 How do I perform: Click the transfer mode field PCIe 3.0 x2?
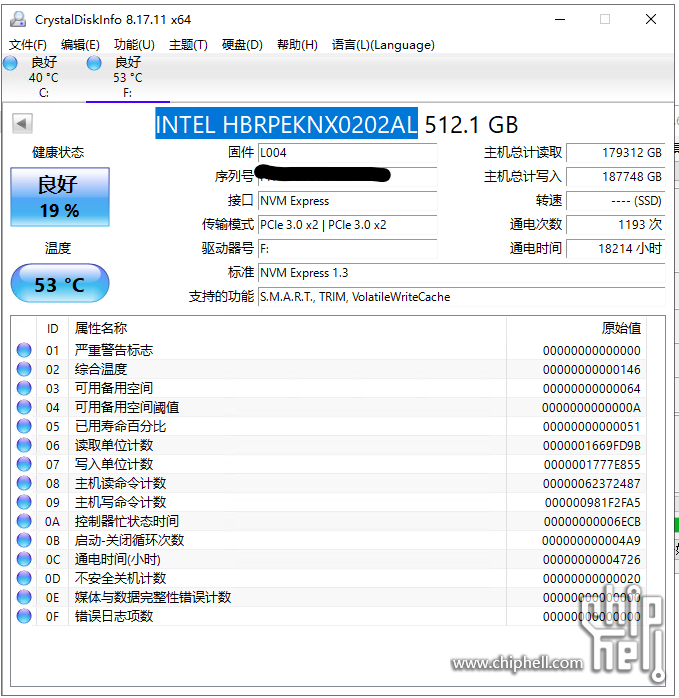tap(348, 225)
